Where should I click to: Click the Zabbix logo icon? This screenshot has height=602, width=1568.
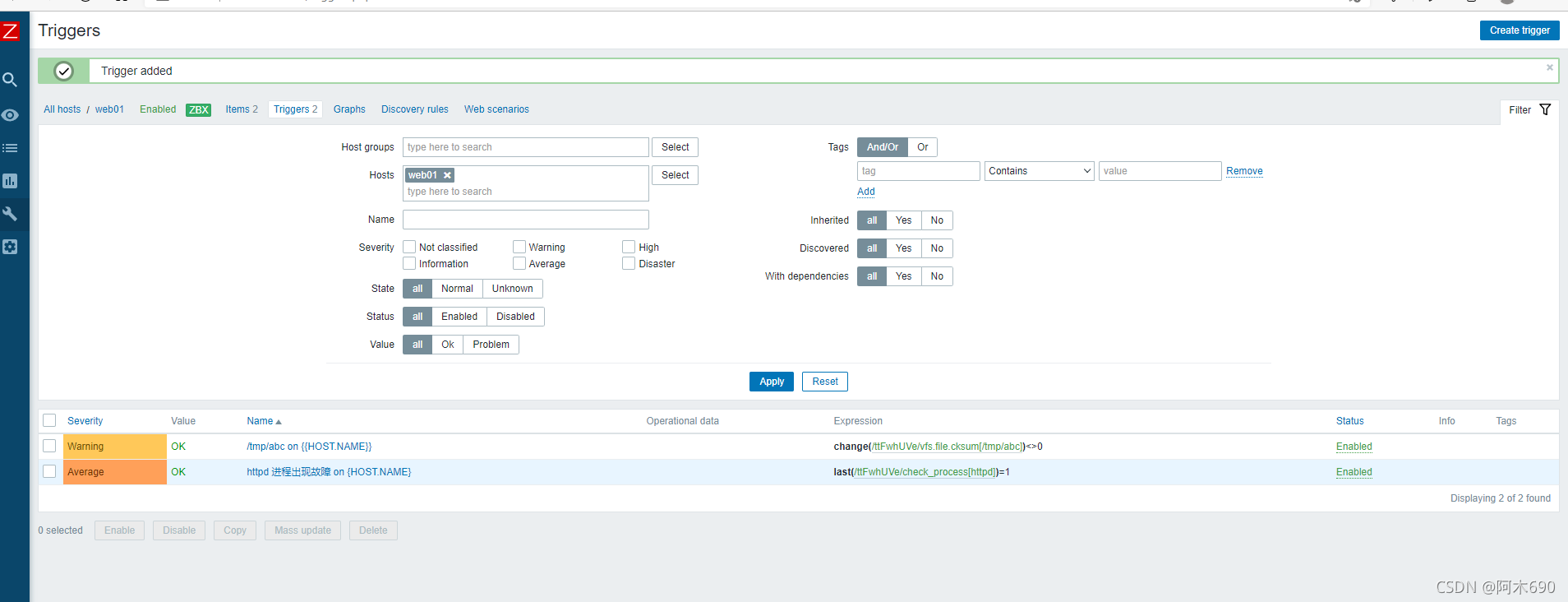pyautogui.click(x=10, y=31)
